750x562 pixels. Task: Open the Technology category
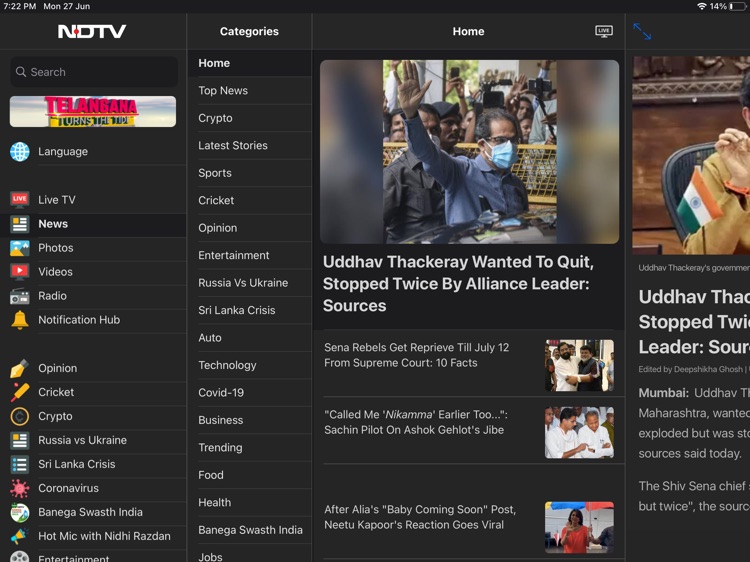click(x=250, y=365)
